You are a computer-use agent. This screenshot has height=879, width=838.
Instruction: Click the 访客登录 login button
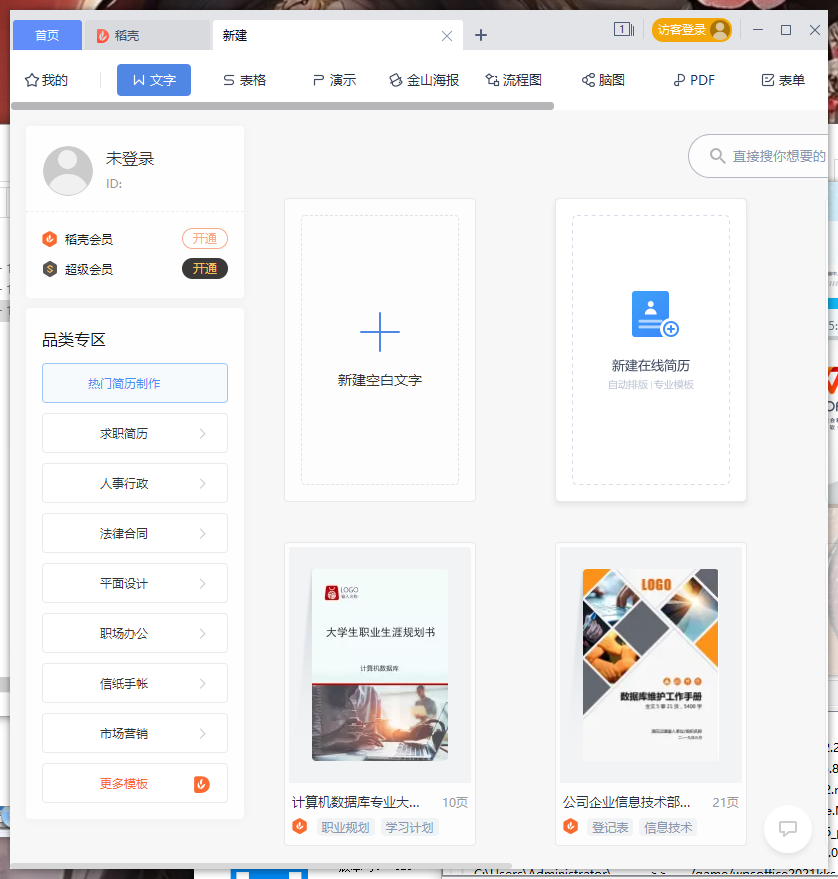point(691,30)
